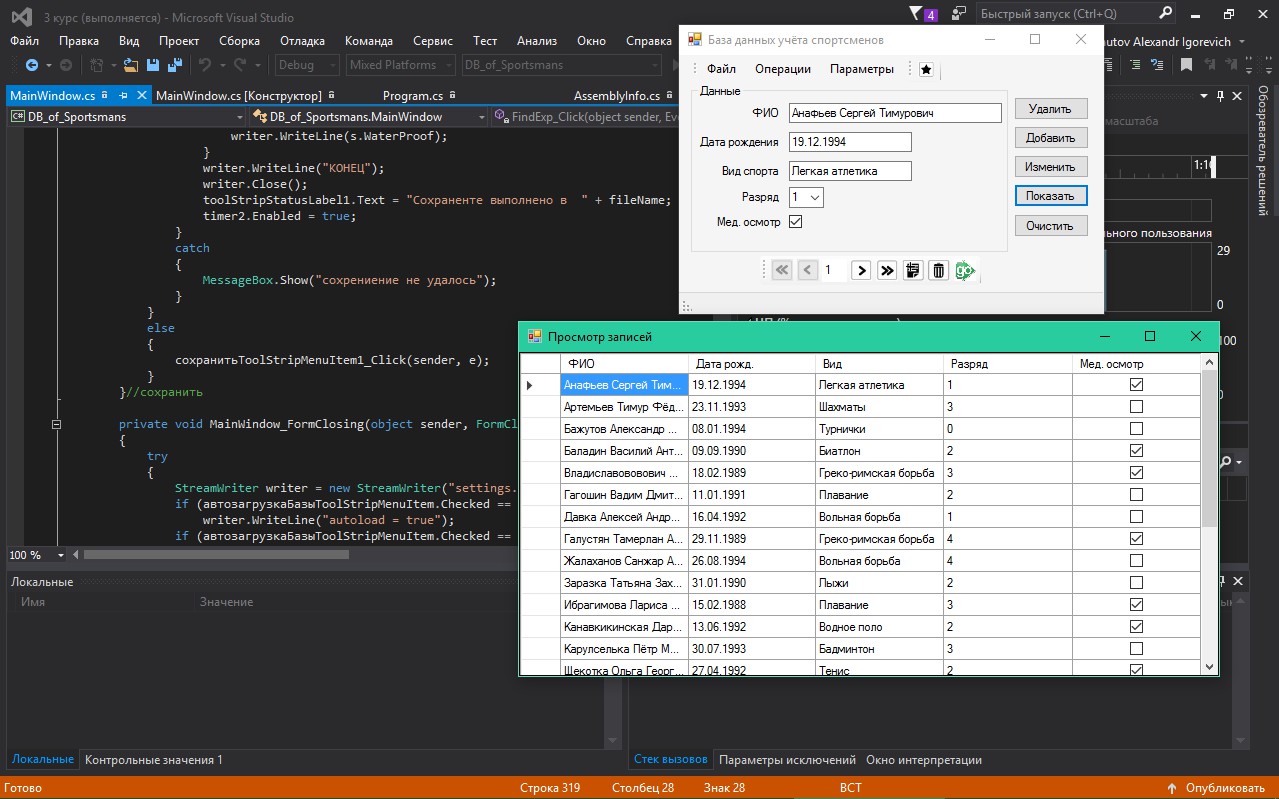1279x799 pixels.
Task: Click the star icon in form menu bar
Action: coord(926,70)
